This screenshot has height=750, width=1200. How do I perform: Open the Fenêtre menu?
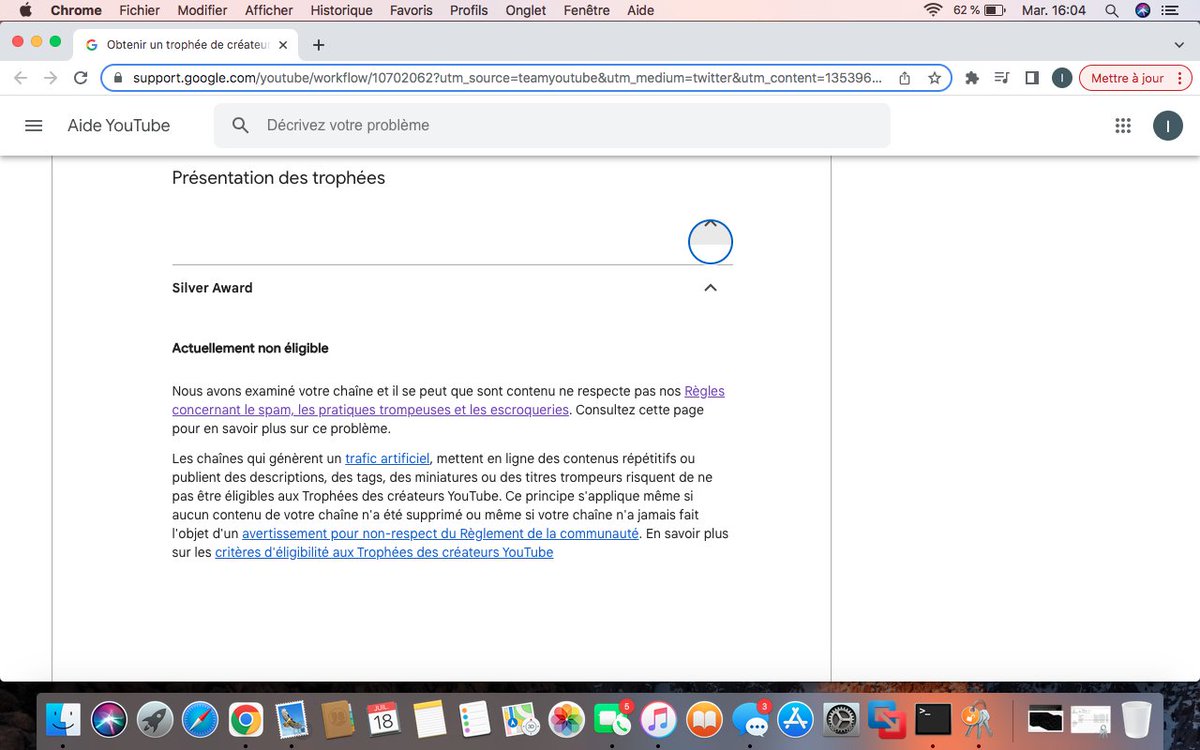click(586, 10)
